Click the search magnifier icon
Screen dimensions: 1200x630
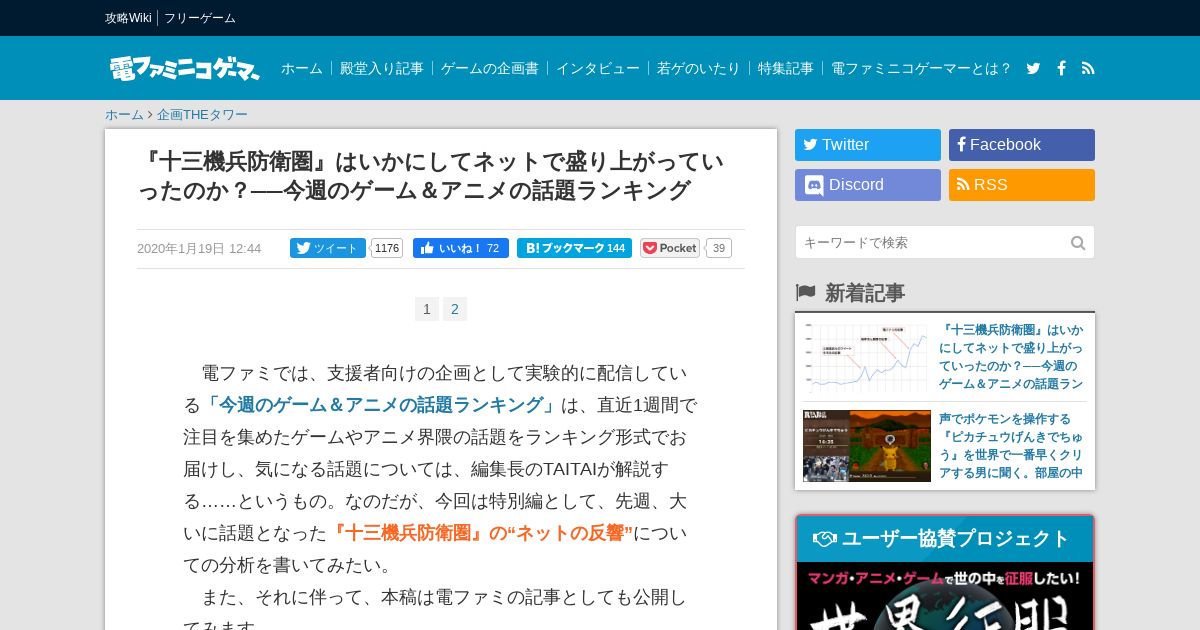coord(1078,243)
